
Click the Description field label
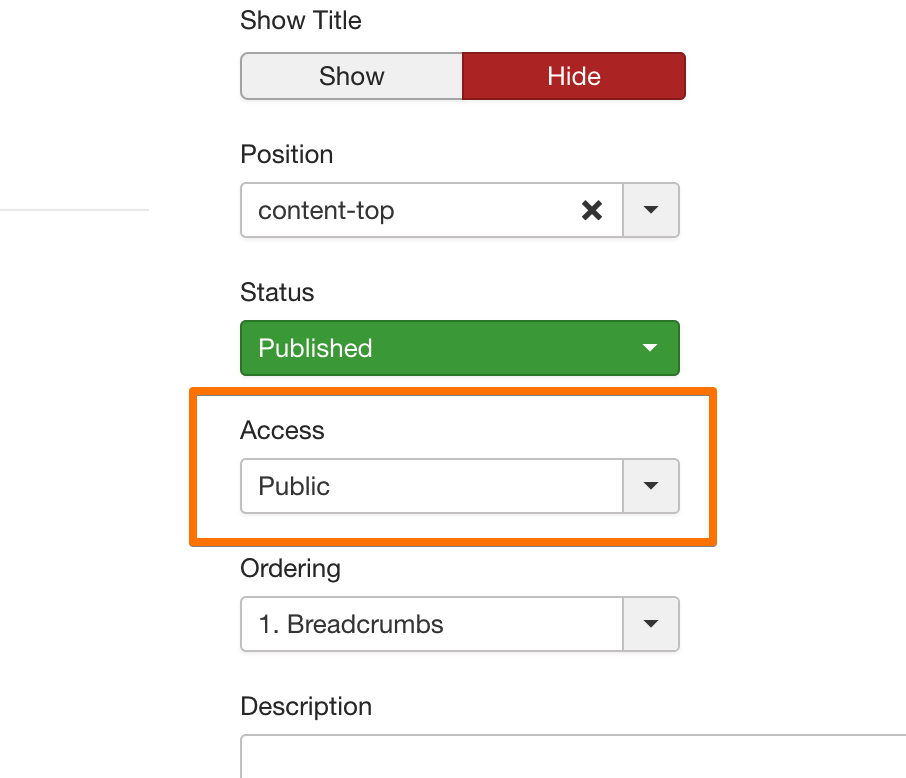(306, 706)
